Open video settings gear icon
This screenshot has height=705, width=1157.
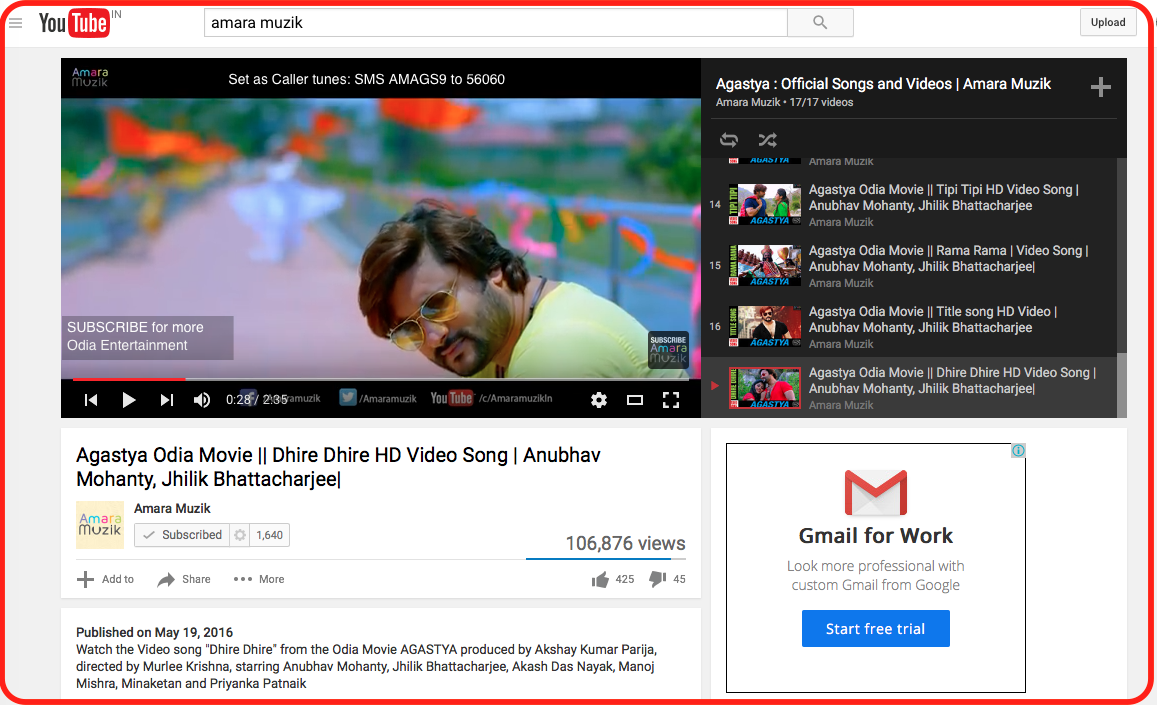tap(599, 400)
